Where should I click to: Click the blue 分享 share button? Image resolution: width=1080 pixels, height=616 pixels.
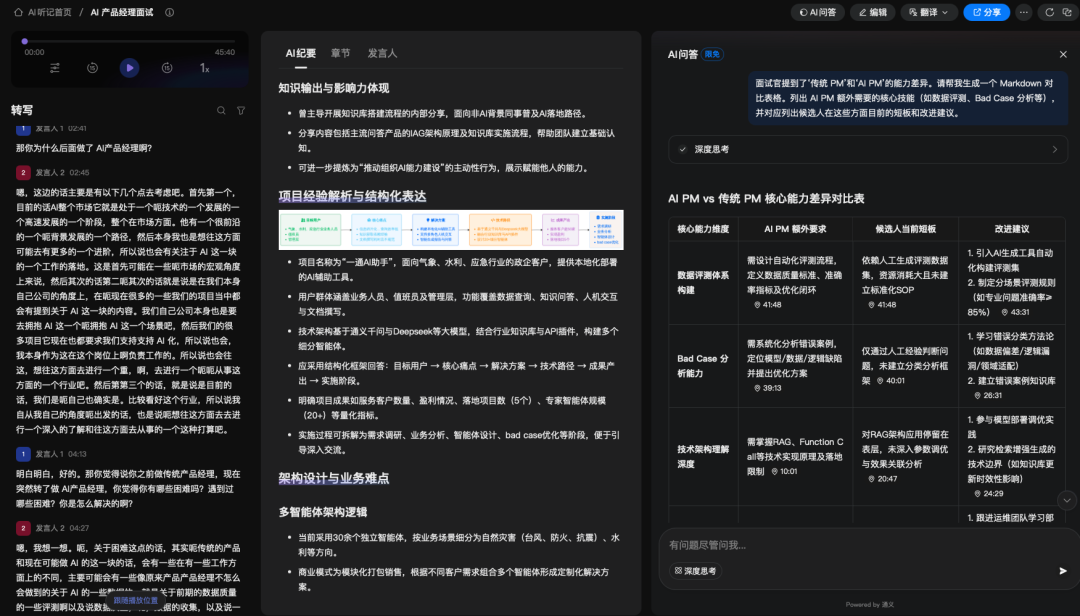coord(986,12)
